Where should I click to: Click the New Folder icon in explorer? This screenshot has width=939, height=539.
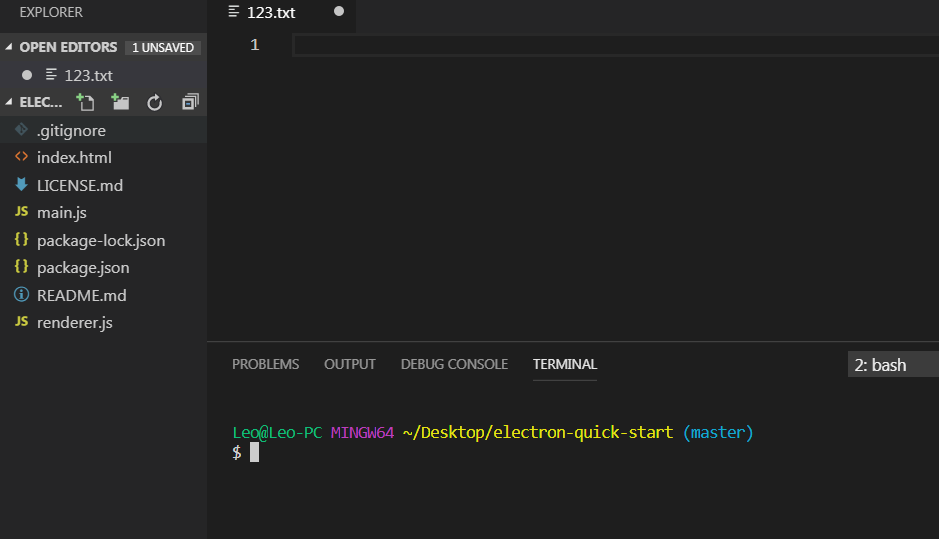(120, 102)
